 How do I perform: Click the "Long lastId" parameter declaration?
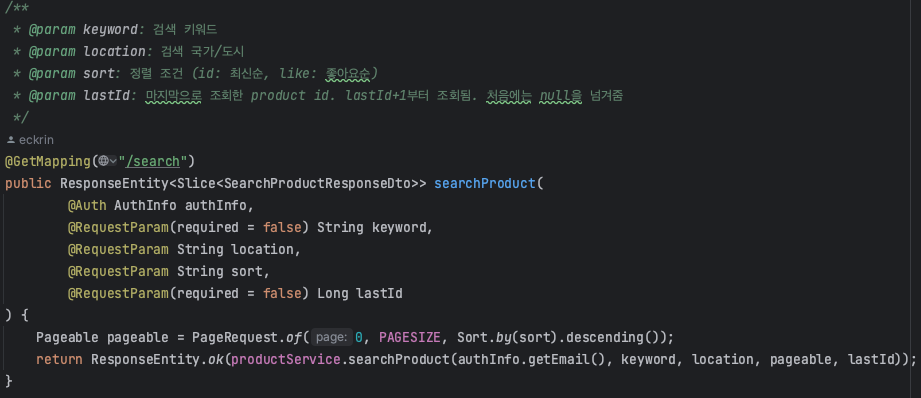click(x=359, y=294)
